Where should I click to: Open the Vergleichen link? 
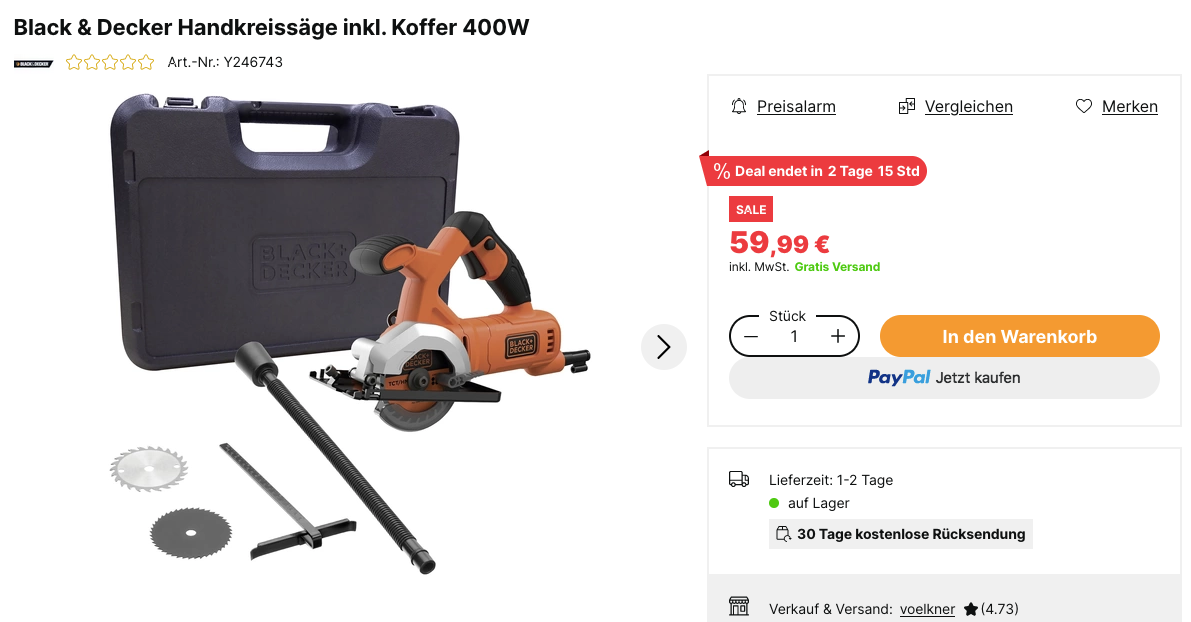tap(968, 106)
